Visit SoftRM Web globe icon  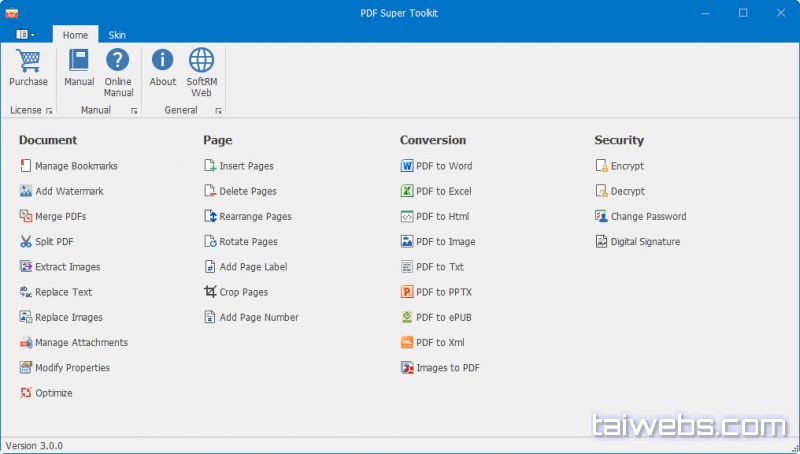pos(201,60)
